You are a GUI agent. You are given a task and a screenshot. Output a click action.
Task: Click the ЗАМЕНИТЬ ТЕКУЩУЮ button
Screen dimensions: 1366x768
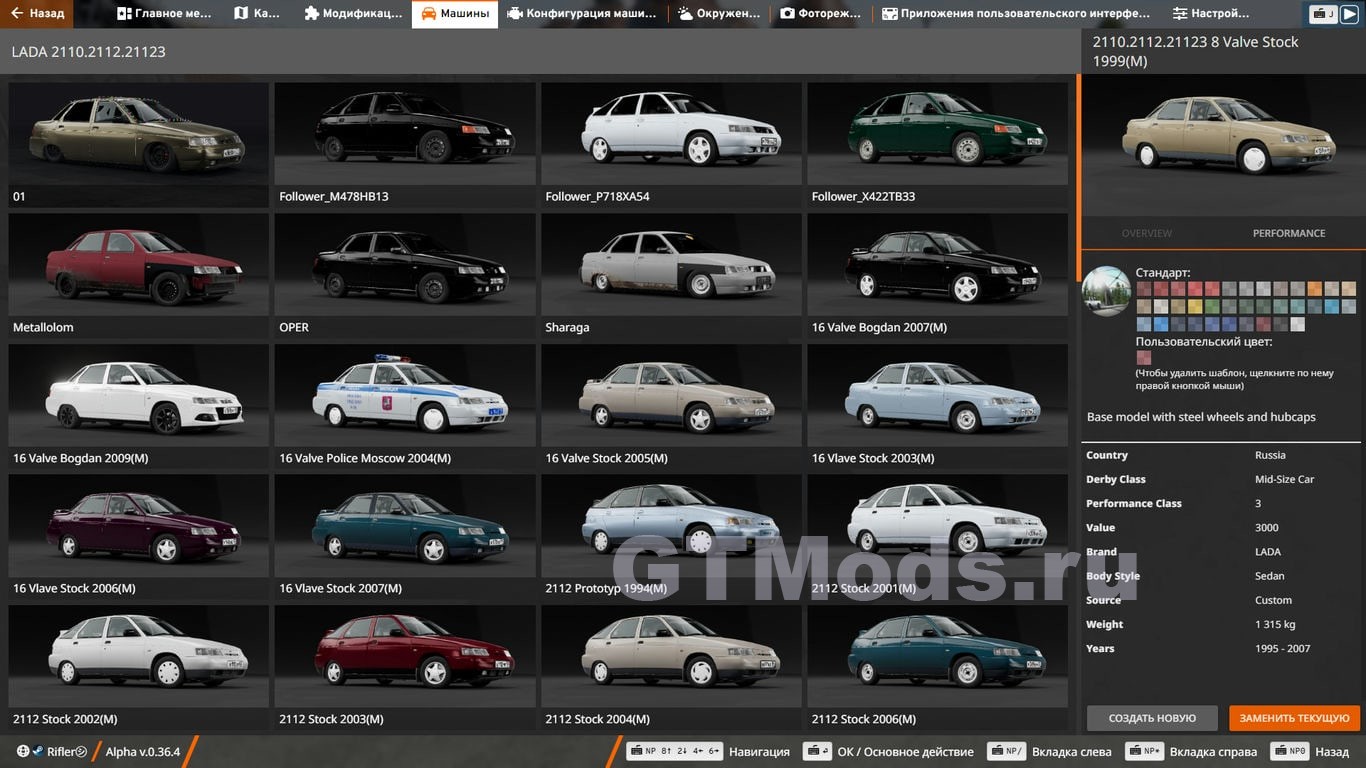pos(1294,718)
